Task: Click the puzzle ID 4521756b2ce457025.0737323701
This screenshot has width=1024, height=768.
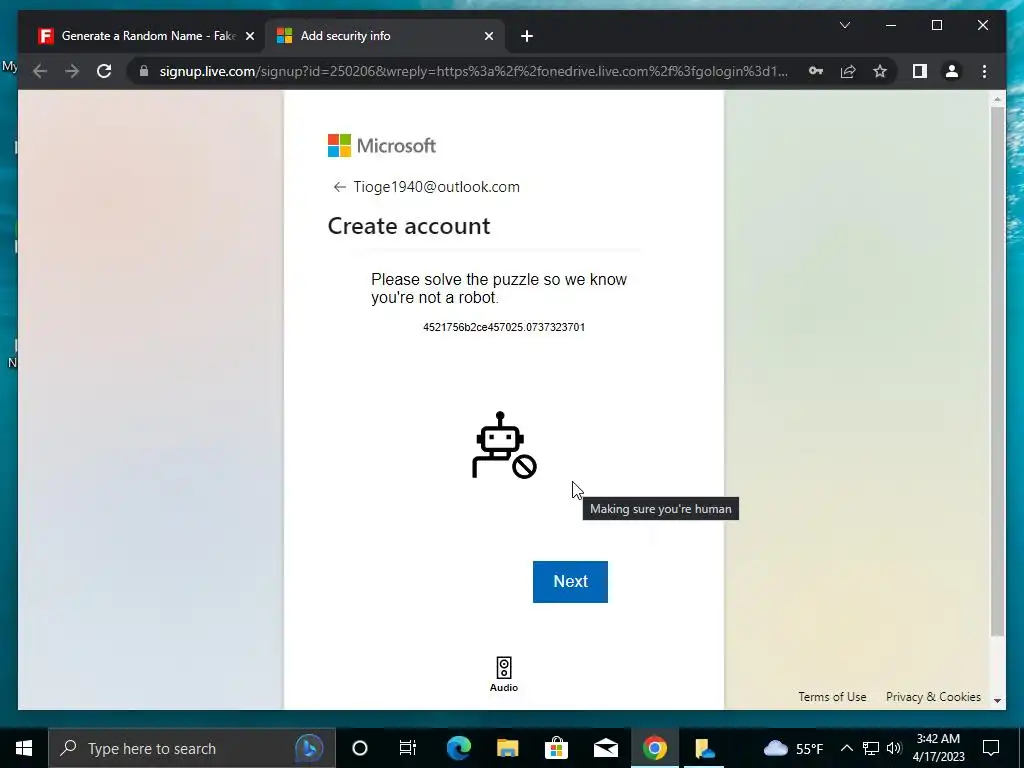Action: click(x=504, y=327)
